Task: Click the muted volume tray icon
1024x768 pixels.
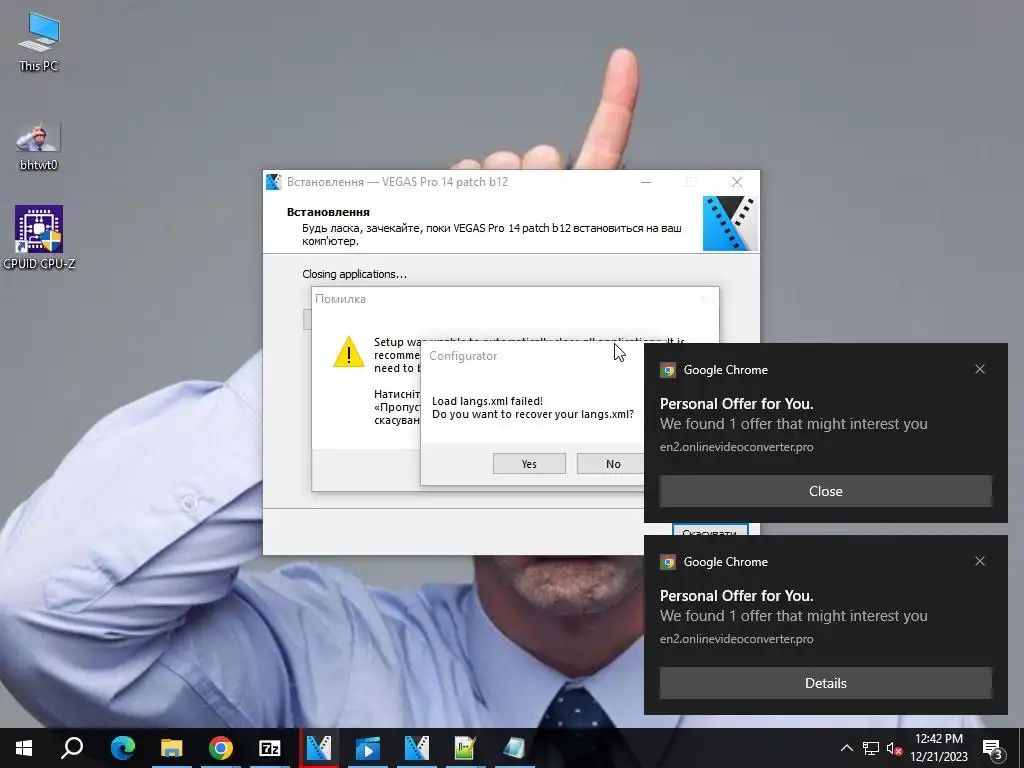Action: point(894,748)
